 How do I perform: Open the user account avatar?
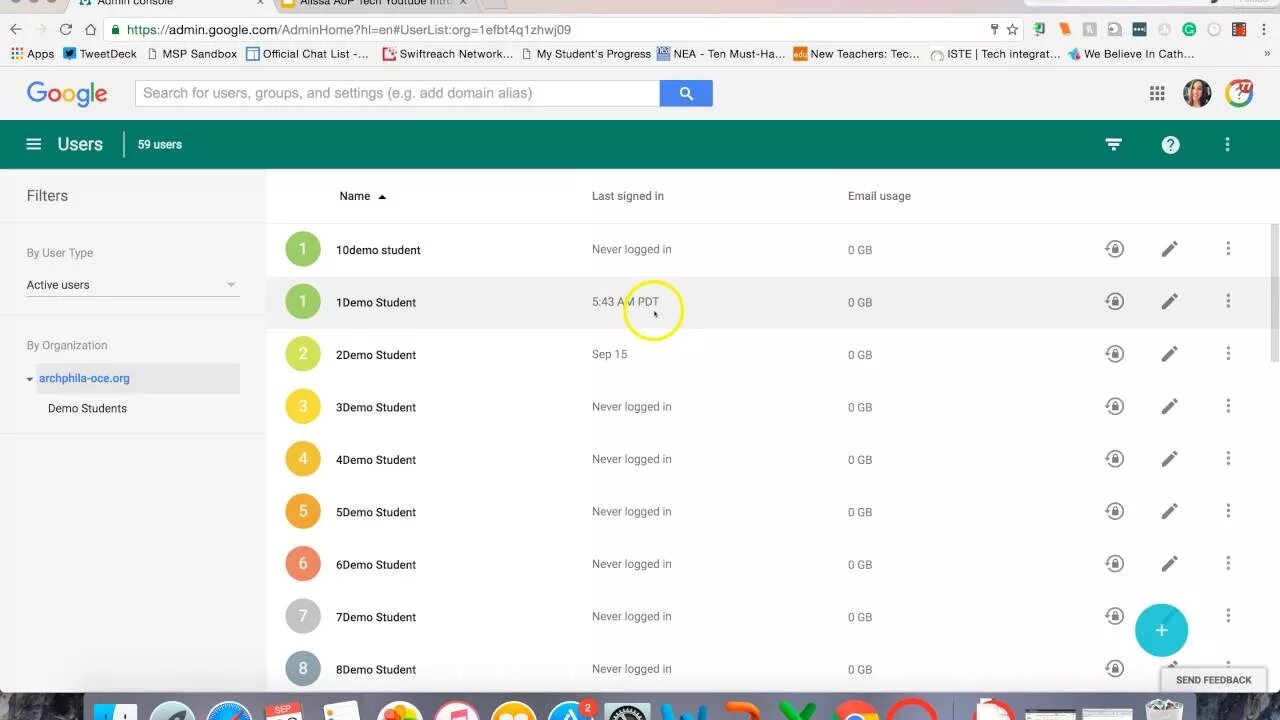tap(1197, 93)
